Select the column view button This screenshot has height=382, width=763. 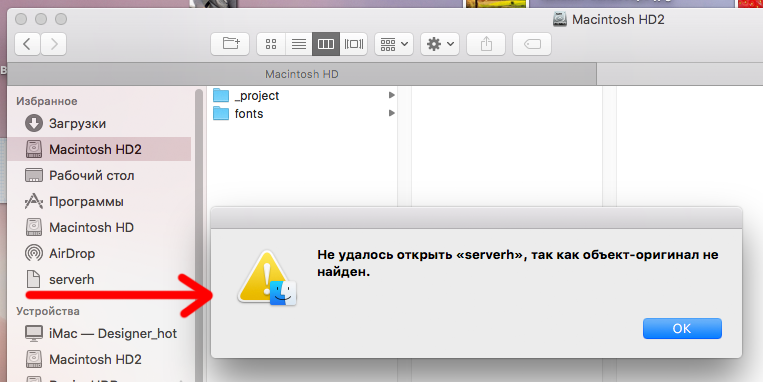(x=326, y=44)
